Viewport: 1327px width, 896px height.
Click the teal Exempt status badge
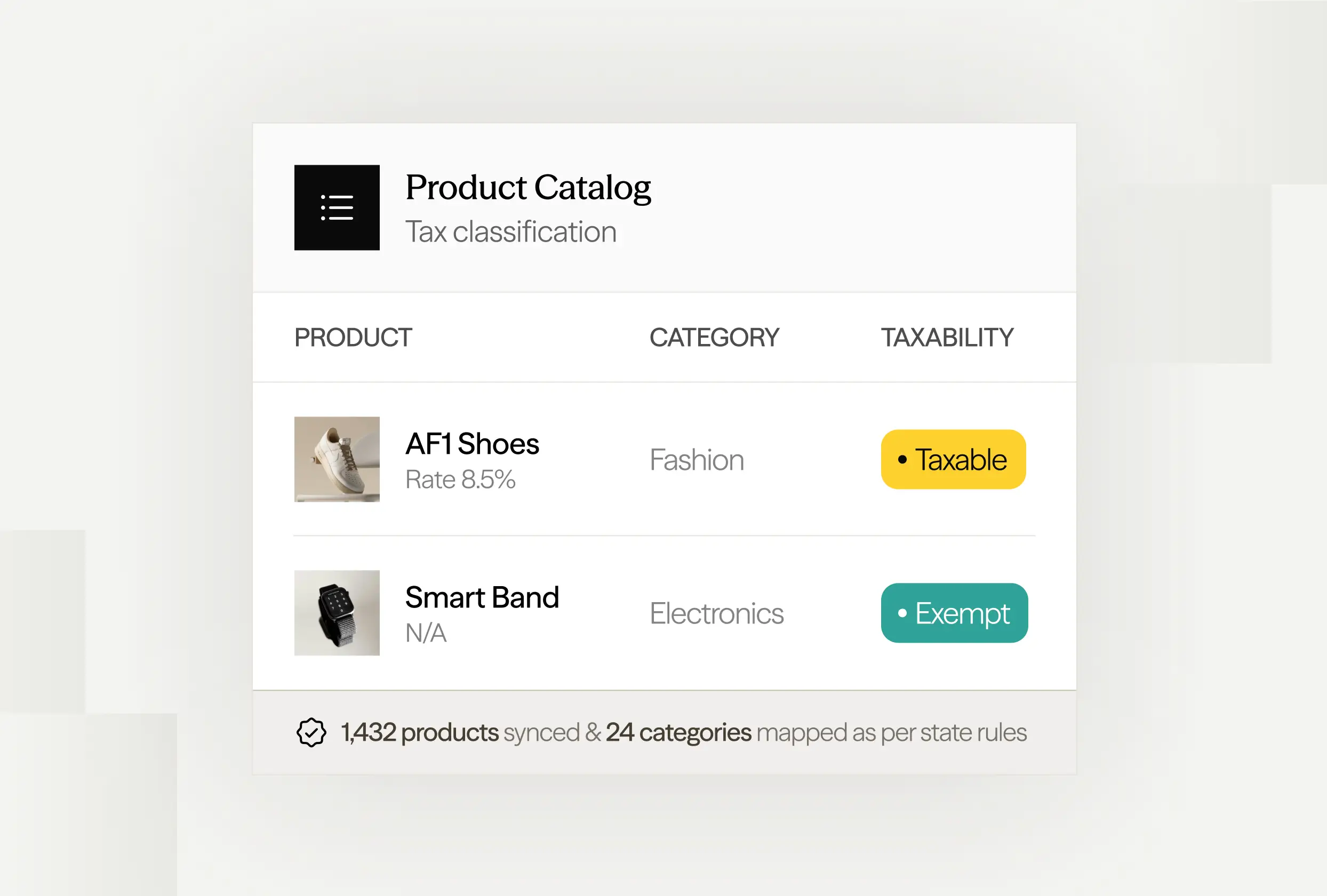pos(954,613)
